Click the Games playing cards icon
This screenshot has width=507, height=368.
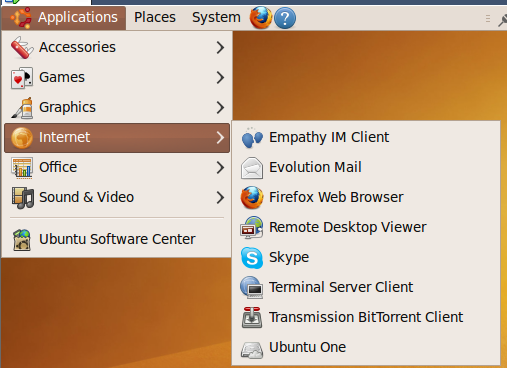pos(22,78)
